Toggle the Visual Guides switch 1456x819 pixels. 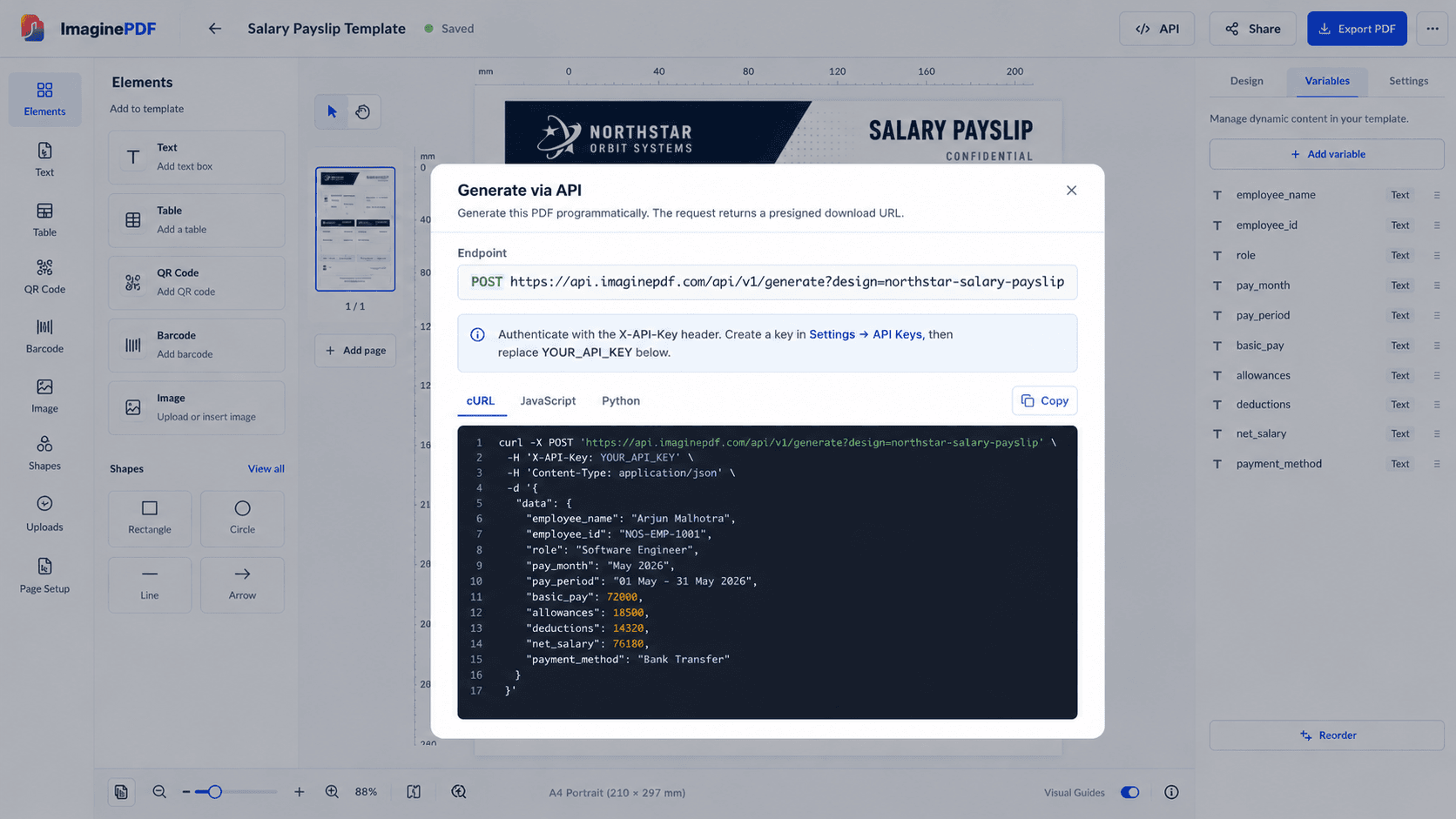click(x=1129, y=792)
